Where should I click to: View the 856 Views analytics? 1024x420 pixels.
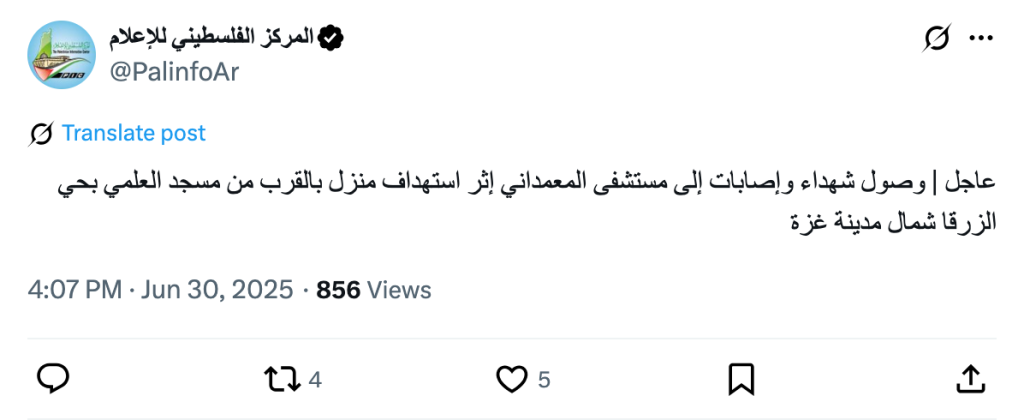(373, 290)
